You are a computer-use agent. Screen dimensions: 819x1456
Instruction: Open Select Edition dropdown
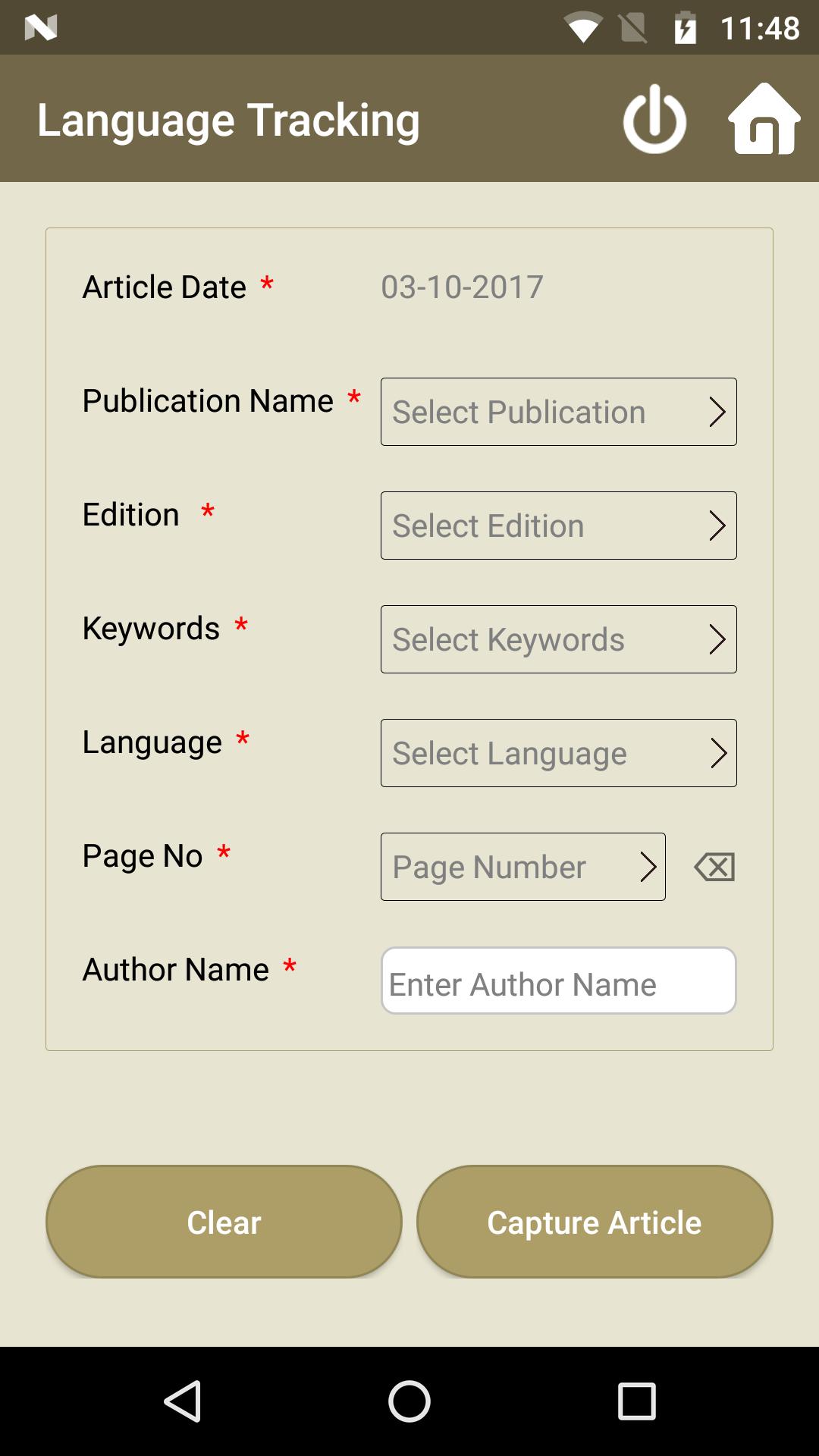pos(559,526)
